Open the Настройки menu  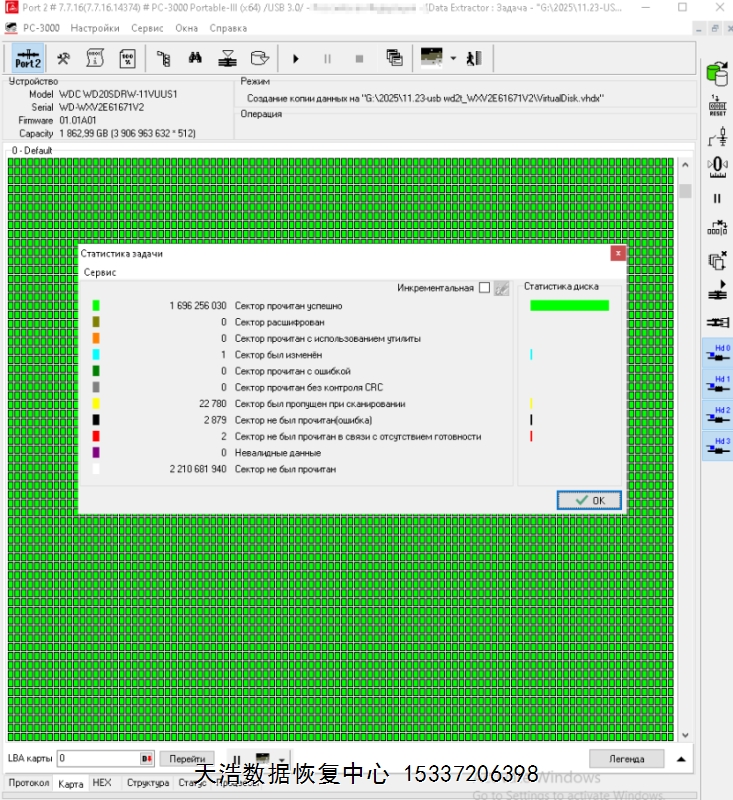click(x=95, y=28)
